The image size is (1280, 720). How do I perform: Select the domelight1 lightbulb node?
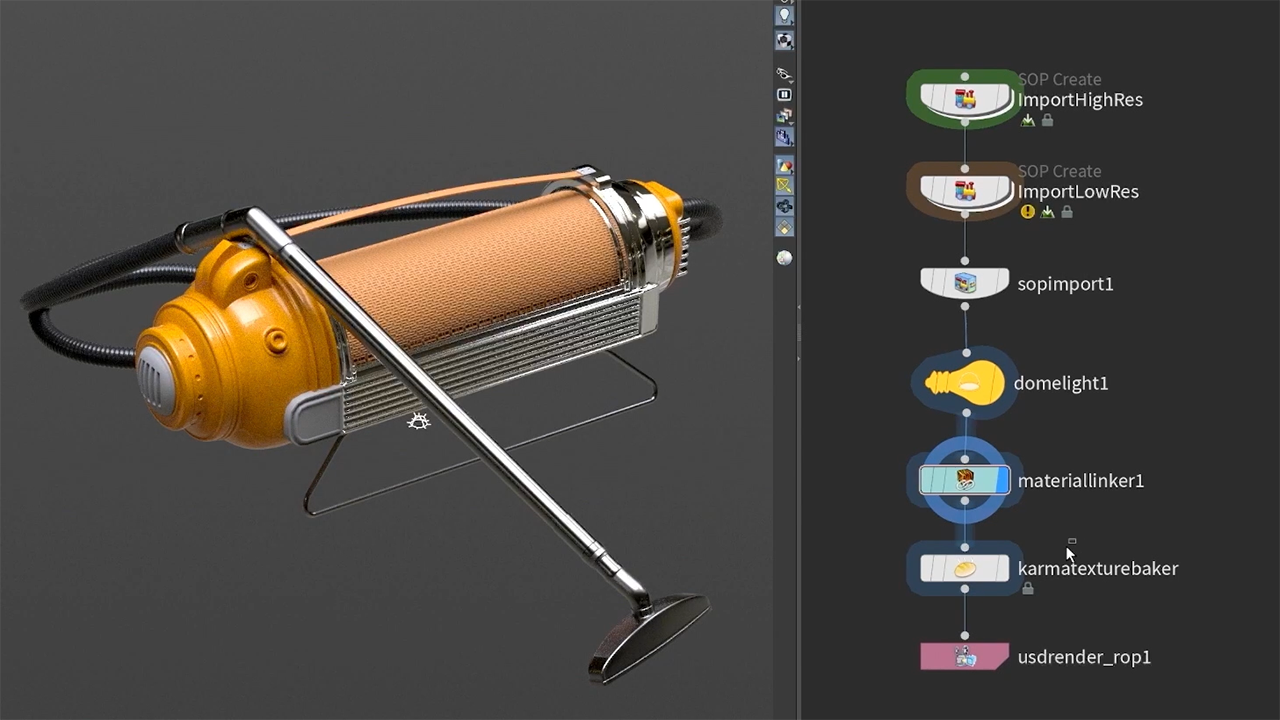964,383
